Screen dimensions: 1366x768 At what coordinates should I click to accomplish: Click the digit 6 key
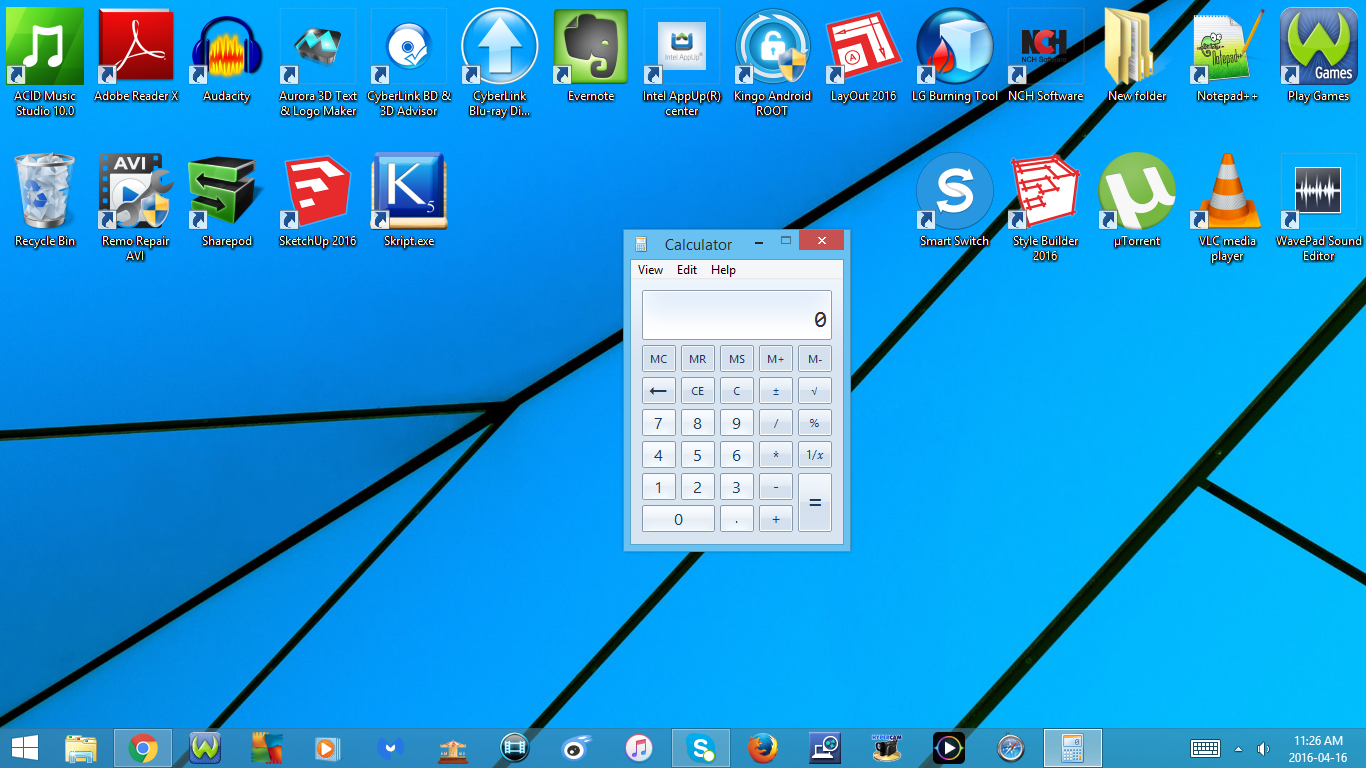737,455
